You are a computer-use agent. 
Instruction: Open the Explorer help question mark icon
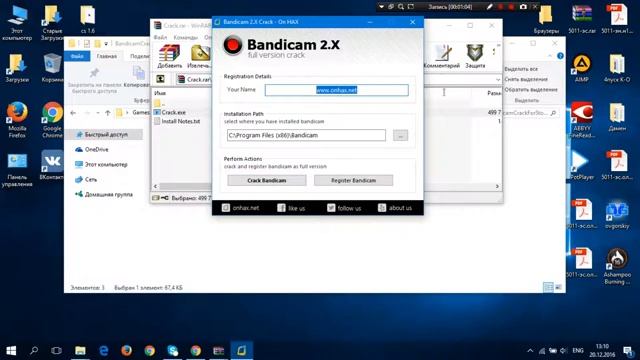(x=560, y=56)
